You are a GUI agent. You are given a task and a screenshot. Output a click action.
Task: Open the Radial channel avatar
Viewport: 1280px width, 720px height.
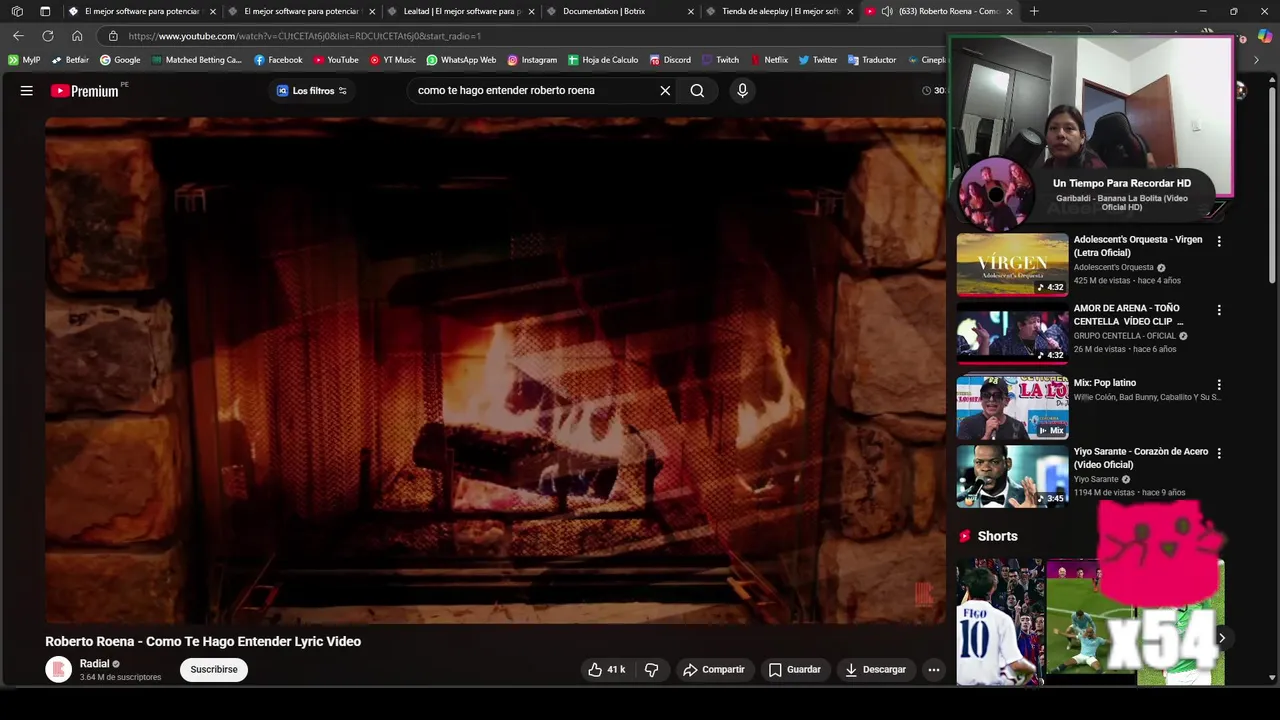click(59, 669)
